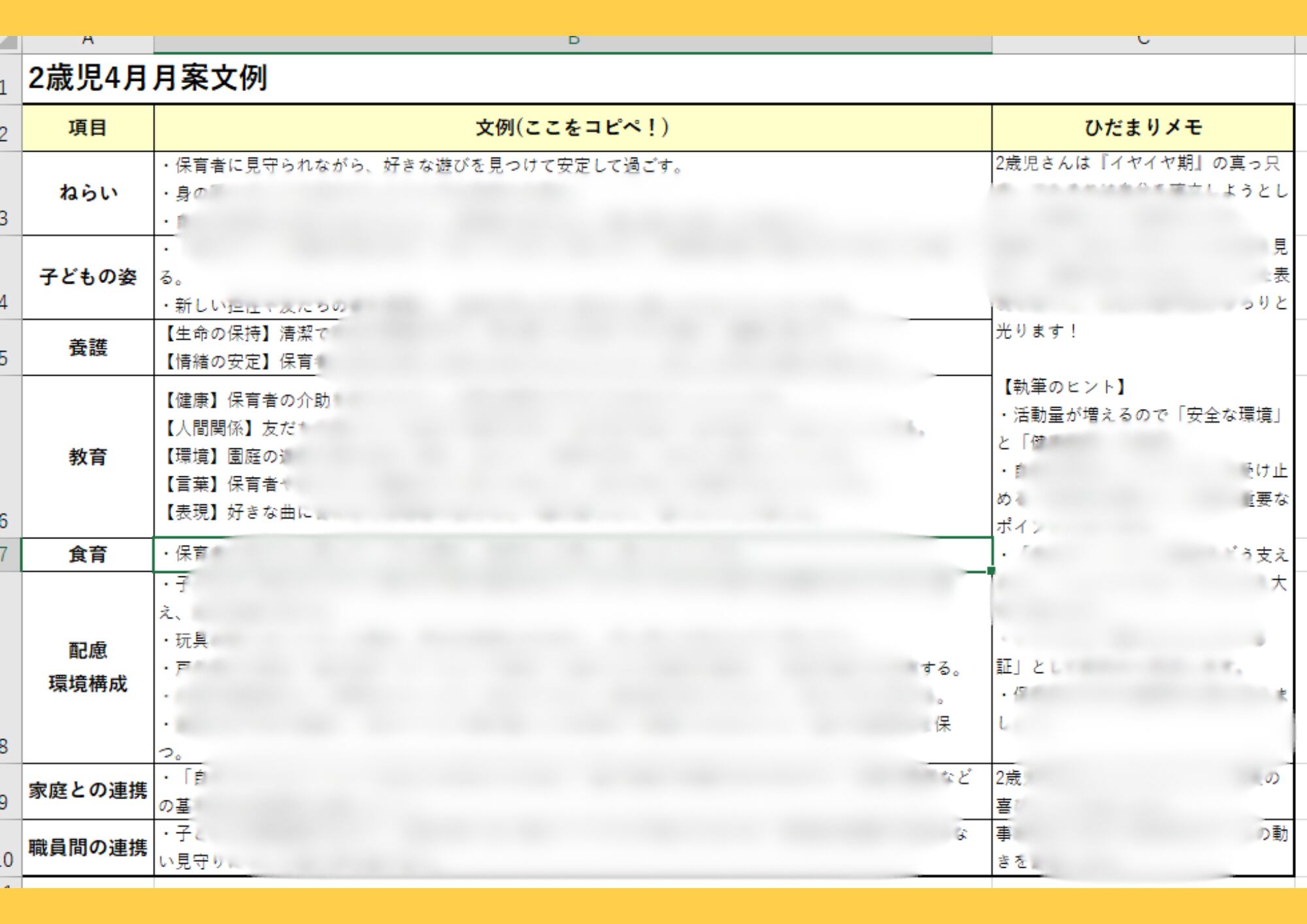Click the fill handle of selected cell

coord(991,571)
